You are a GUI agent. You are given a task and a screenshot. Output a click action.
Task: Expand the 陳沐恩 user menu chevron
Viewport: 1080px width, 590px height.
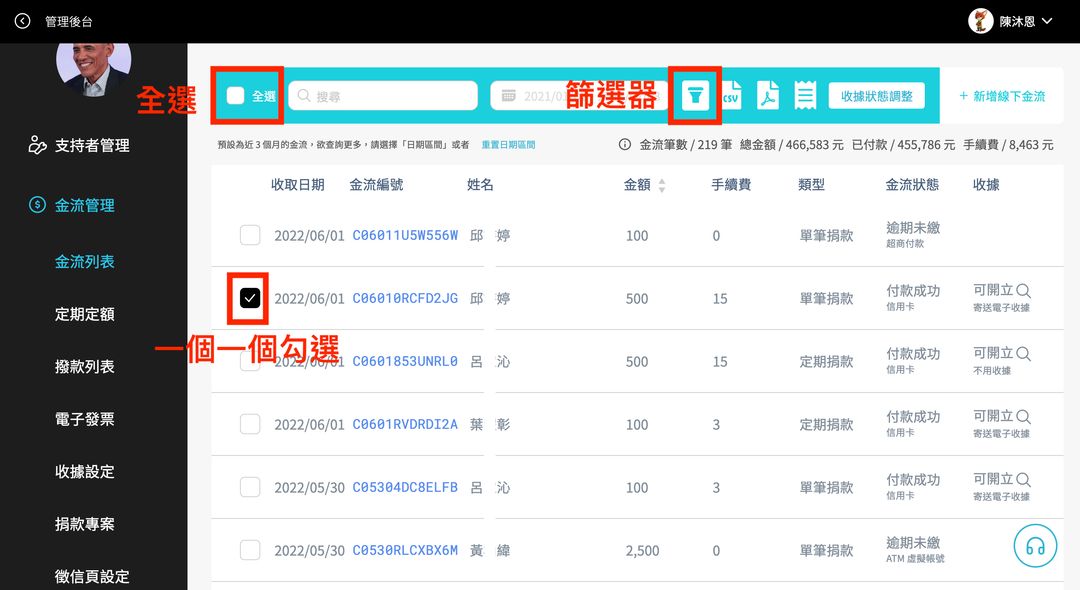[1047, 21]
